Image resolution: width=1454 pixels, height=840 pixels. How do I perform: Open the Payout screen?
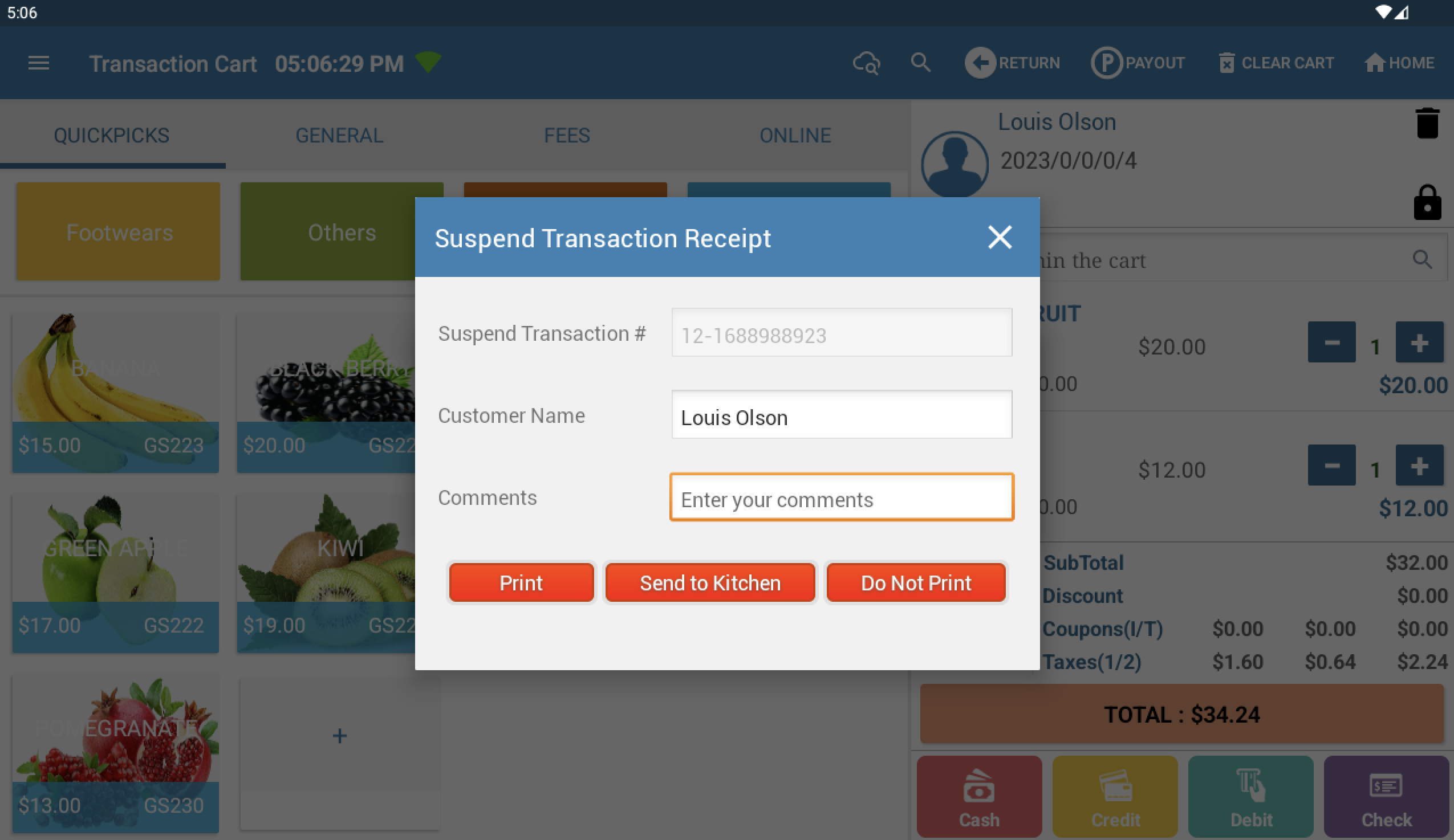click(1137, 63)
